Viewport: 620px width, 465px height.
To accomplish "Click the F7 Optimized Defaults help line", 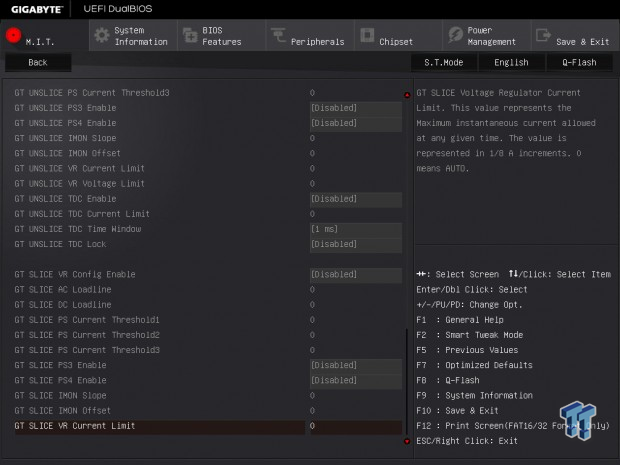I will (x=474, y=365).
